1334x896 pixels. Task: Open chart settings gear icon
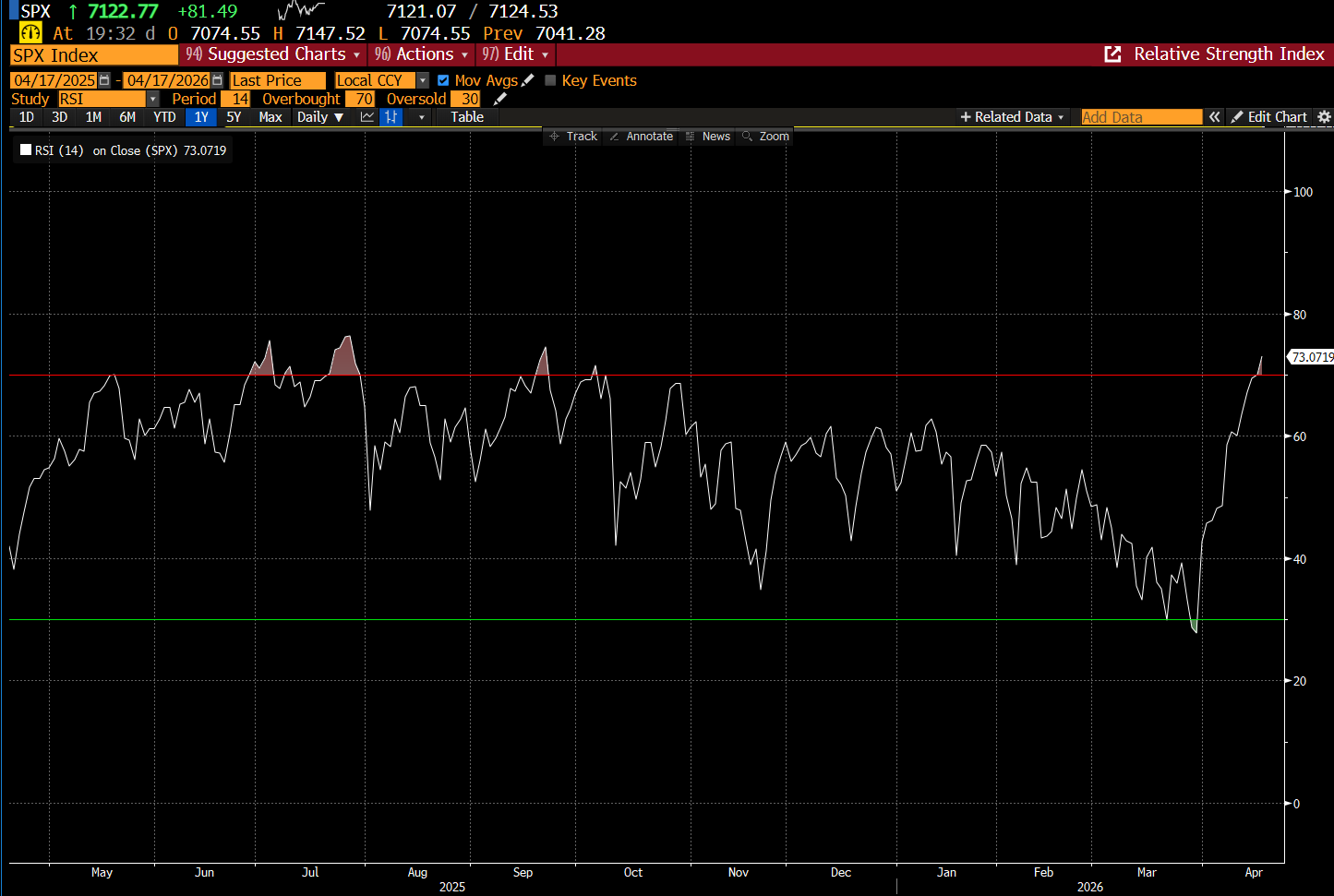(x=1324, y=117)
